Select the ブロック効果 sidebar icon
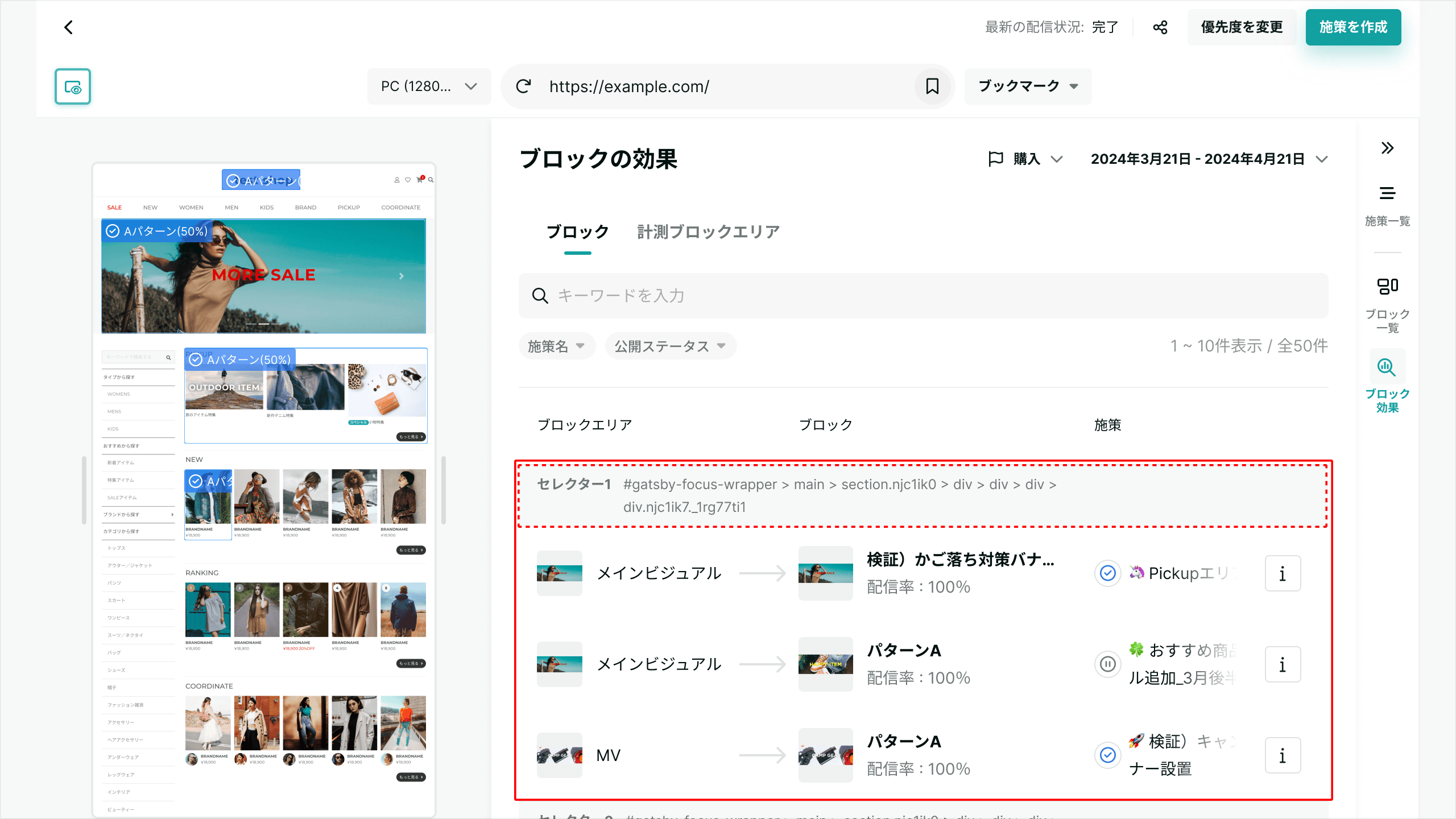This screenshot has width=1456, height=819. pyautogui.click(x=1387, y=367)
